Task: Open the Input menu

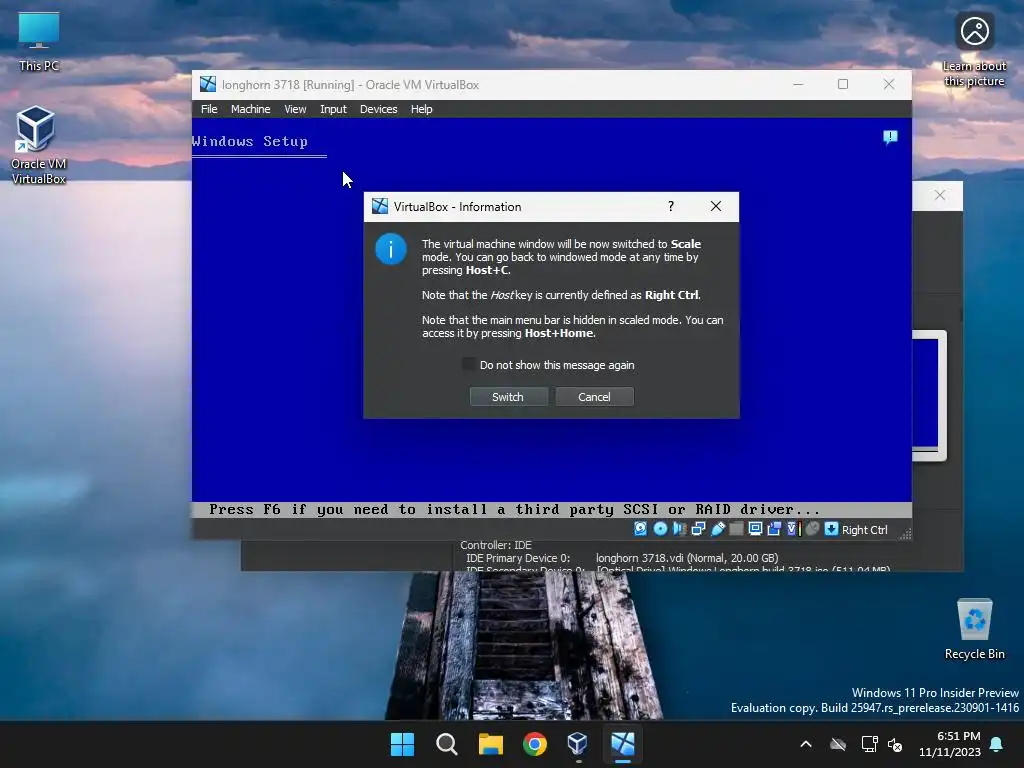Action: pyautogui.click(x=333, y=109)
